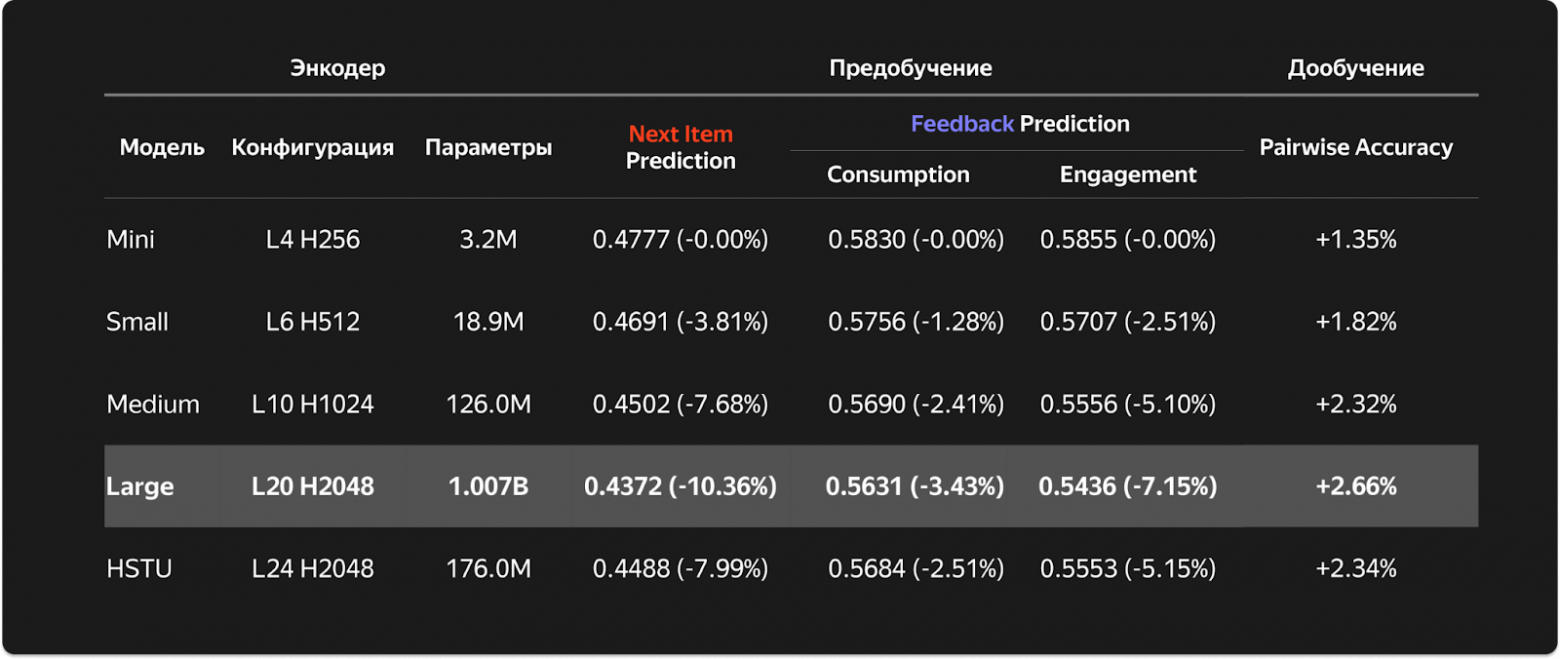Select the Consumption sub-column header
Screen dimensions: 1560x659
click(898, 174)
